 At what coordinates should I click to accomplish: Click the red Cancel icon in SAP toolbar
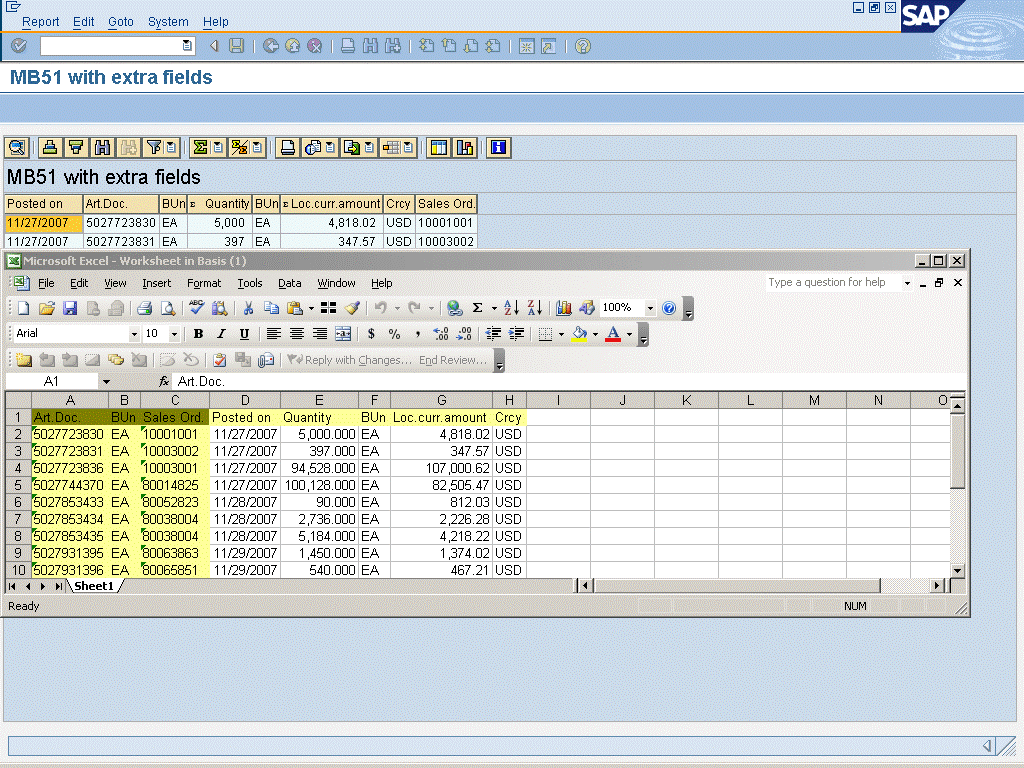click(315, 46)
